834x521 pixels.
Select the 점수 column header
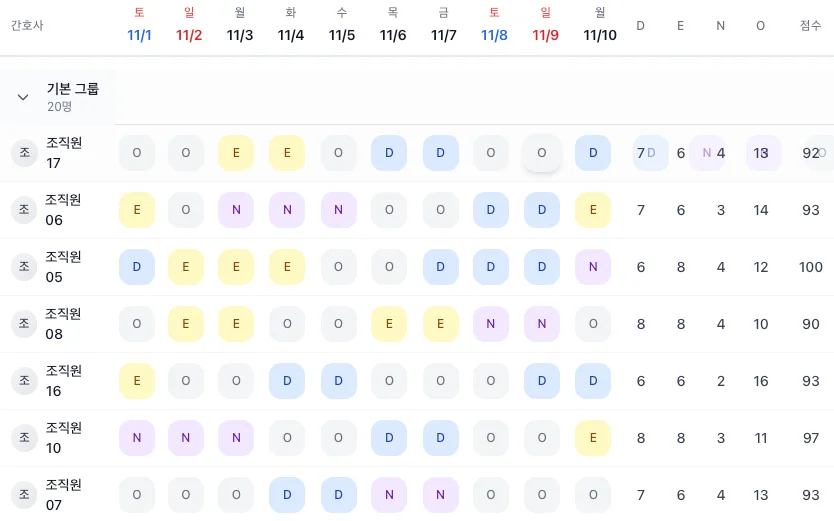pos(811,25)
